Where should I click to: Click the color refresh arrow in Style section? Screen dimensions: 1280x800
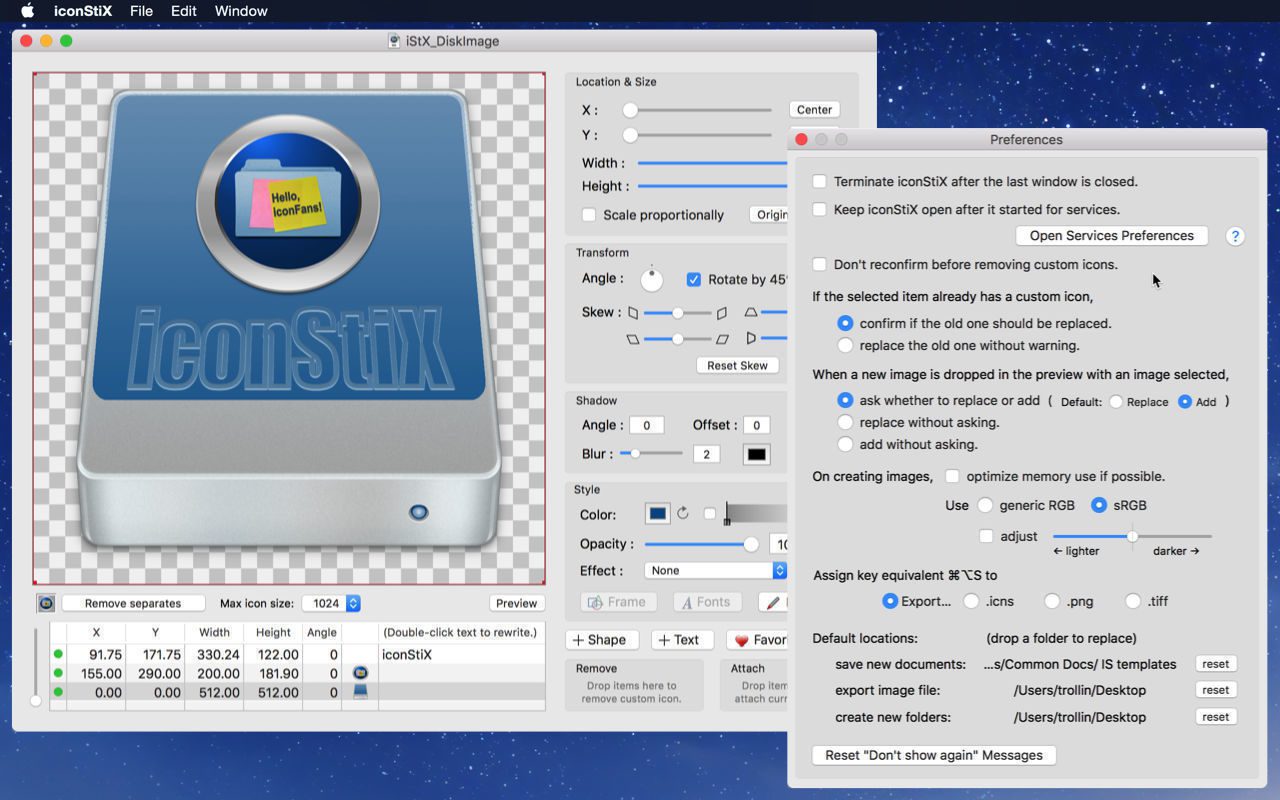(682, 512)
